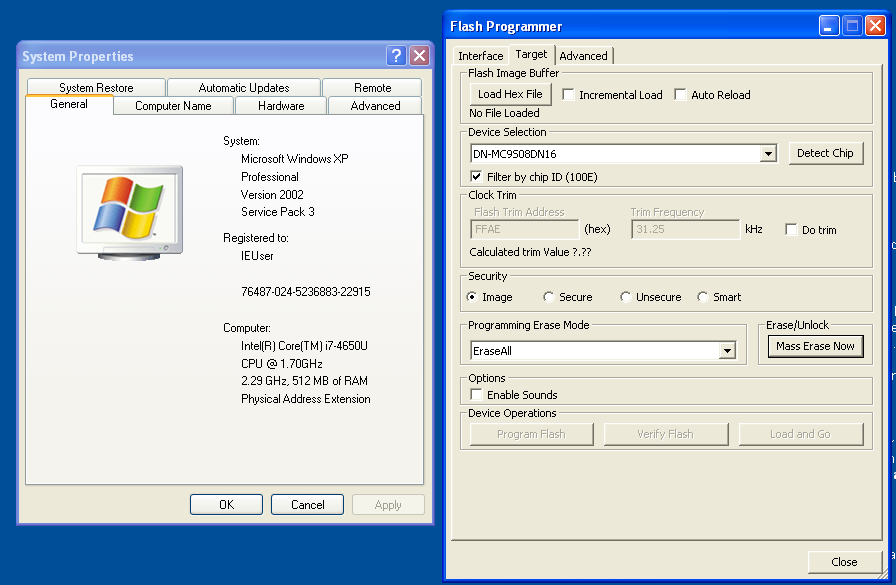Screen dimensions: 896x585
Task: Close the System Properties window
Action: 420,55
